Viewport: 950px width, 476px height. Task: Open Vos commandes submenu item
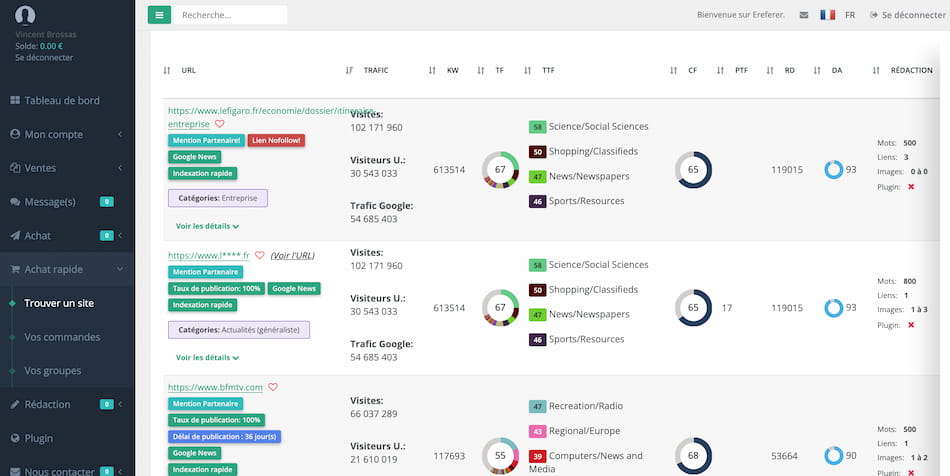click(62, 337)
